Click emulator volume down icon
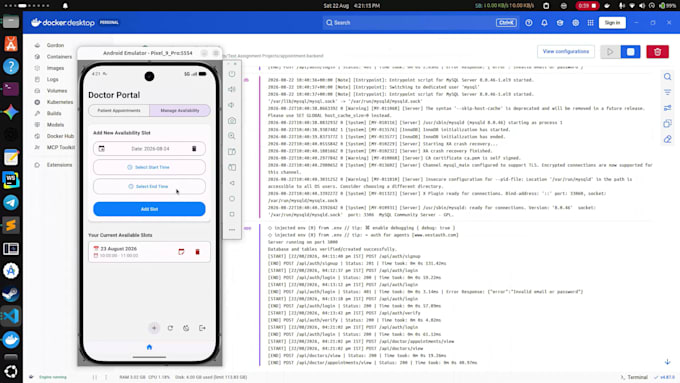680x383 pixels. tap(232, 105)
